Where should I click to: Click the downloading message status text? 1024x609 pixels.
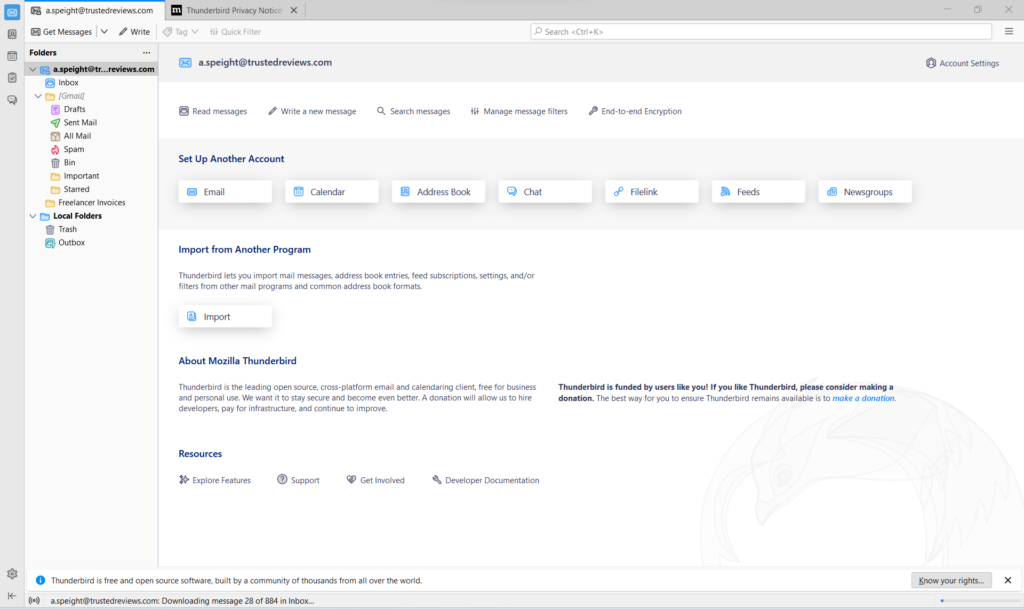[x=182, y=601]
